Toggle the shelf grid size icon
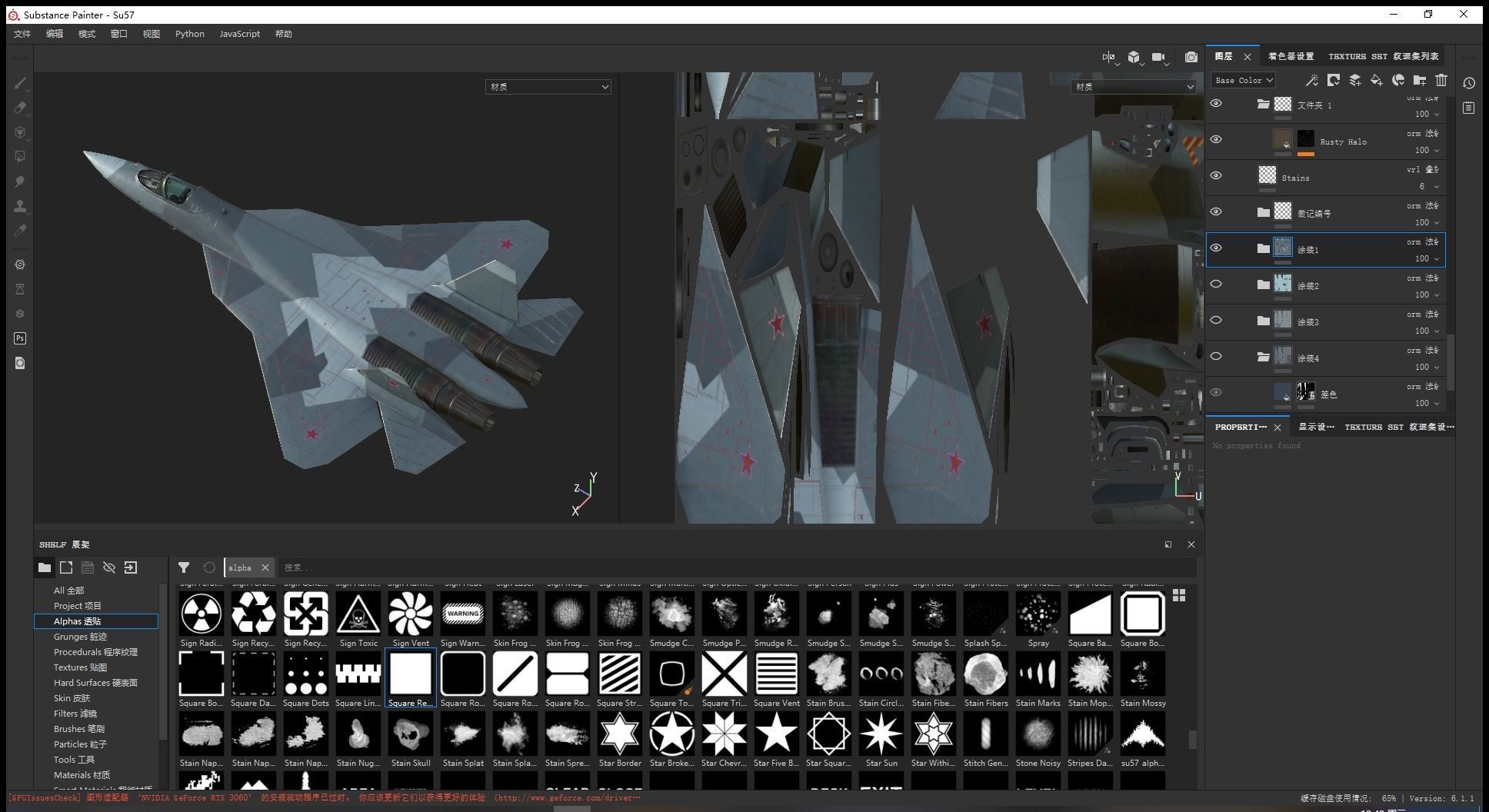Image resolution: width=1489 pixels, height=812 pixels. pos(1179,596)
